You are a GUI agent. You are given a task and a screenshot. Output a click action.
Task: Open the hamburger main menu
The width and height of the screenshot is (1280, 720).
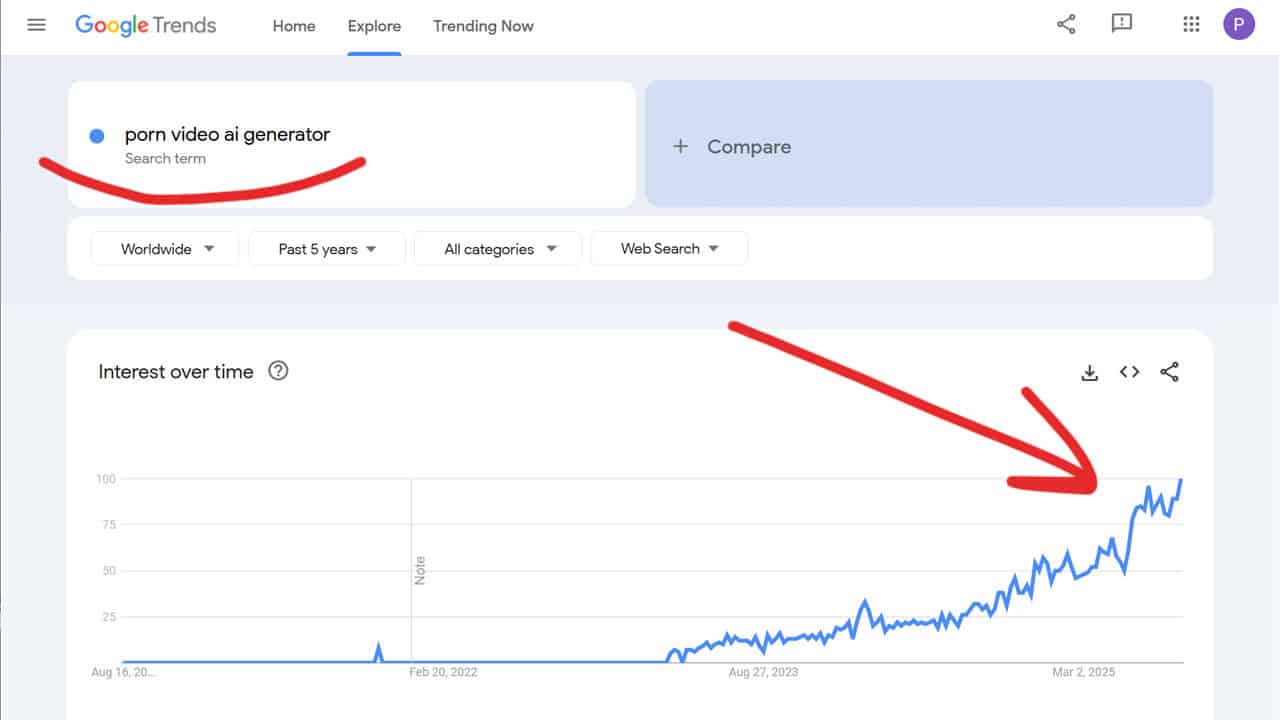[36, 25]
